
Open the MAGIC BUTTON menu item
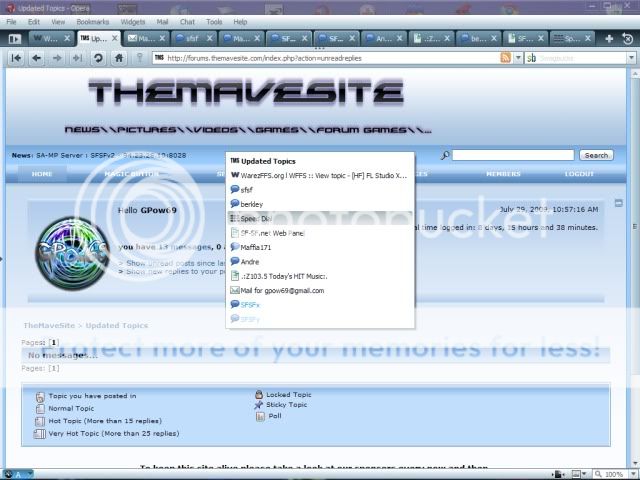coord(131,174)
